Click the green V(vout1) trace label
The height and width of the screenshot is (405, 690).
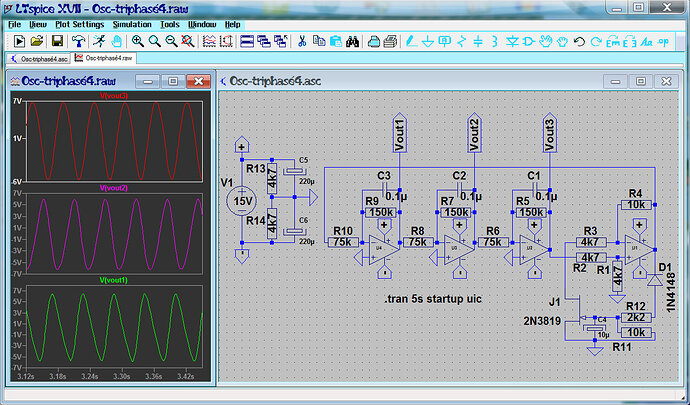click(115, 280)
